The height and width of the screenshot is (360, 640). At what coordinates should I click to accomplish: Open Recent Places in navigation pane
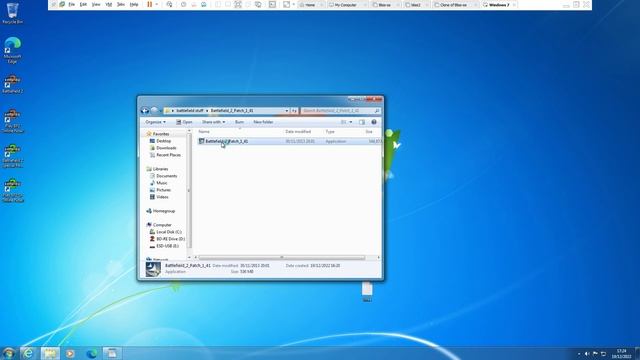(165, 155)
